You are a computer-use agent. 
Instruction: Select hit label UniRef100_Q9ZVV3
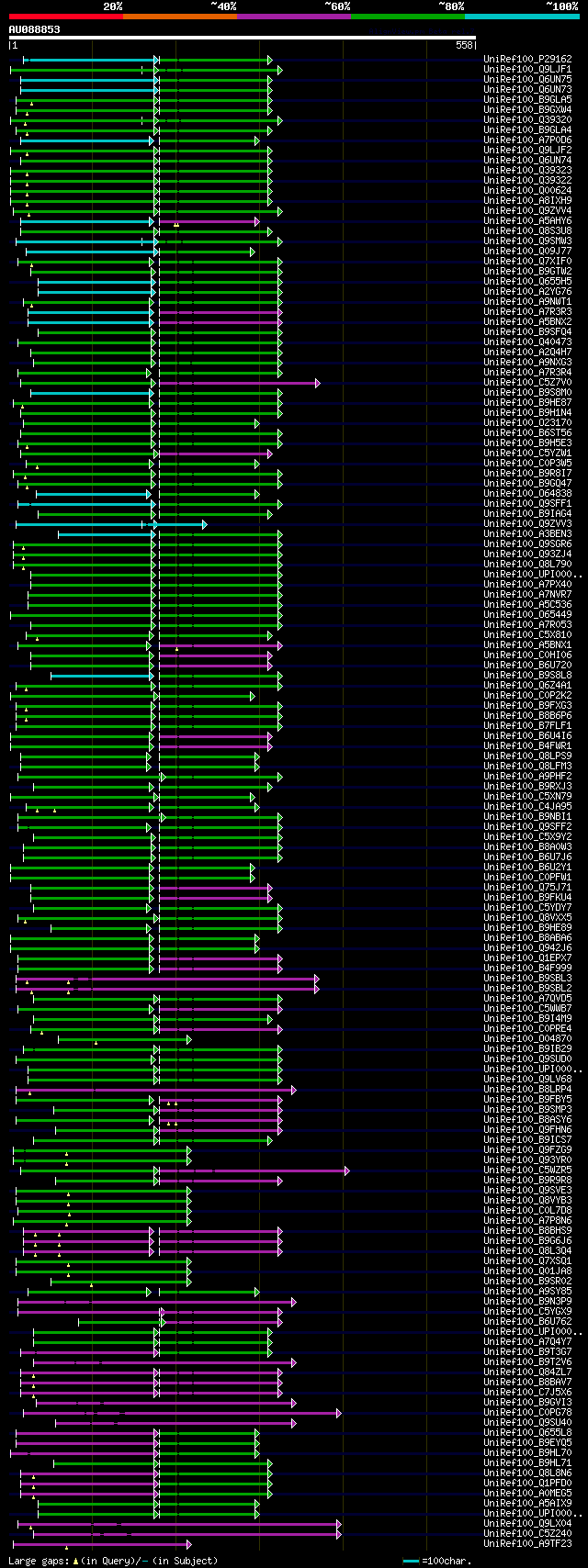pyautogui.click(x=527, y=524)
